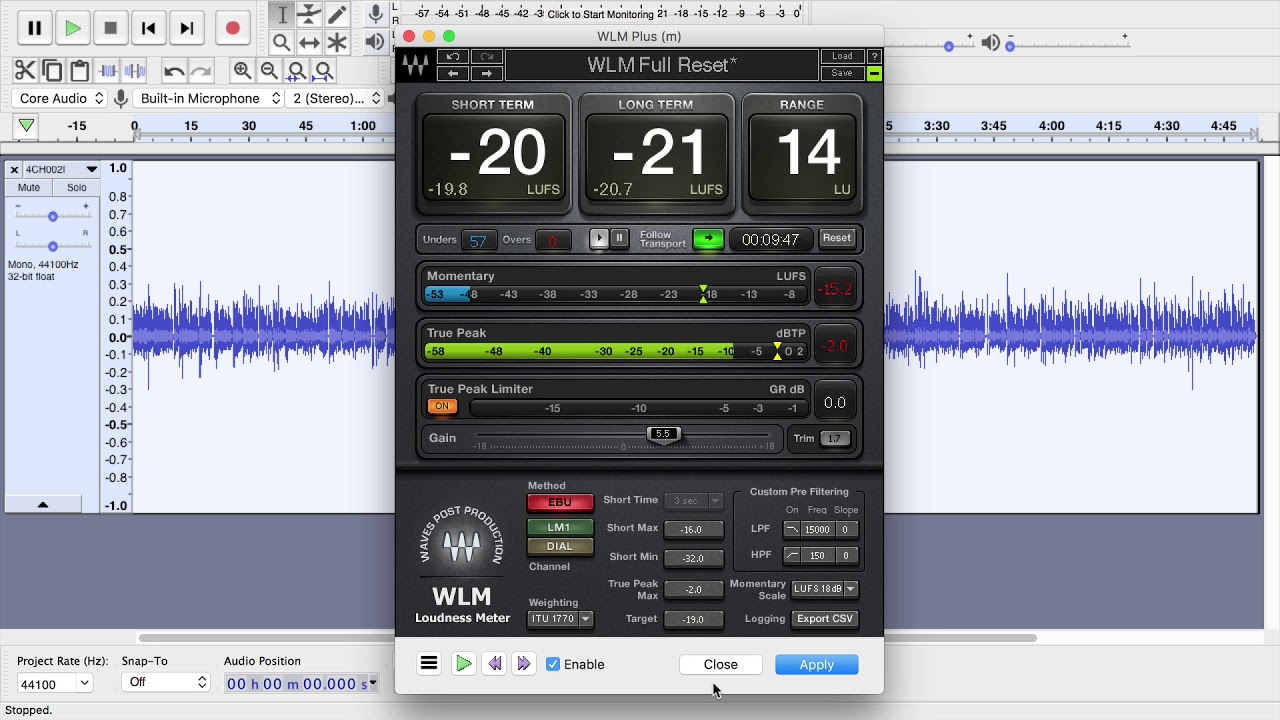The height and width of the screenshot is (720, 1280).
Task: Select the EBU method
Action: [560, 503]
